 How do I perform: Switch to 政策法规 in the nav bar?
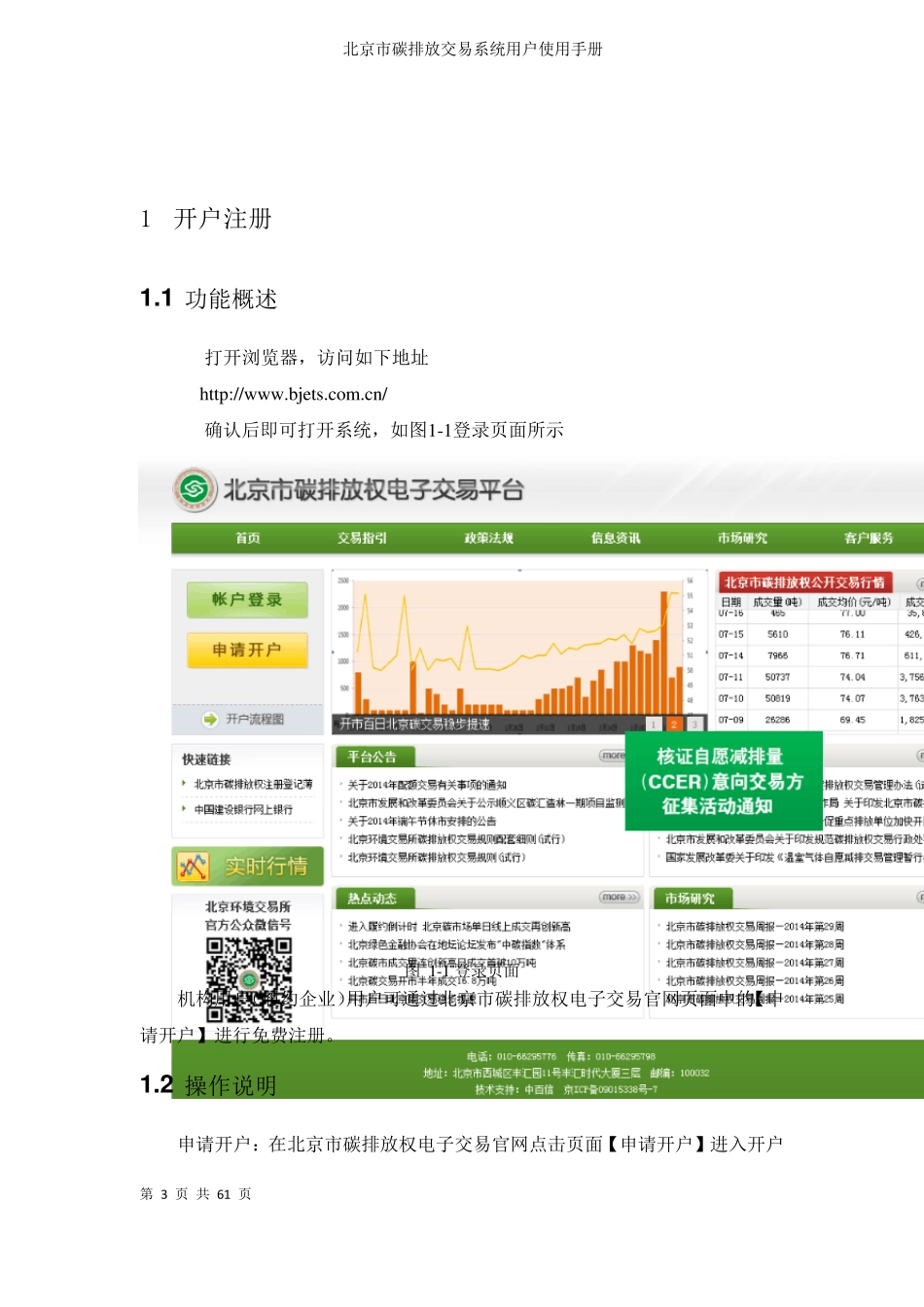pyautogui.click(x=488, y=538)
